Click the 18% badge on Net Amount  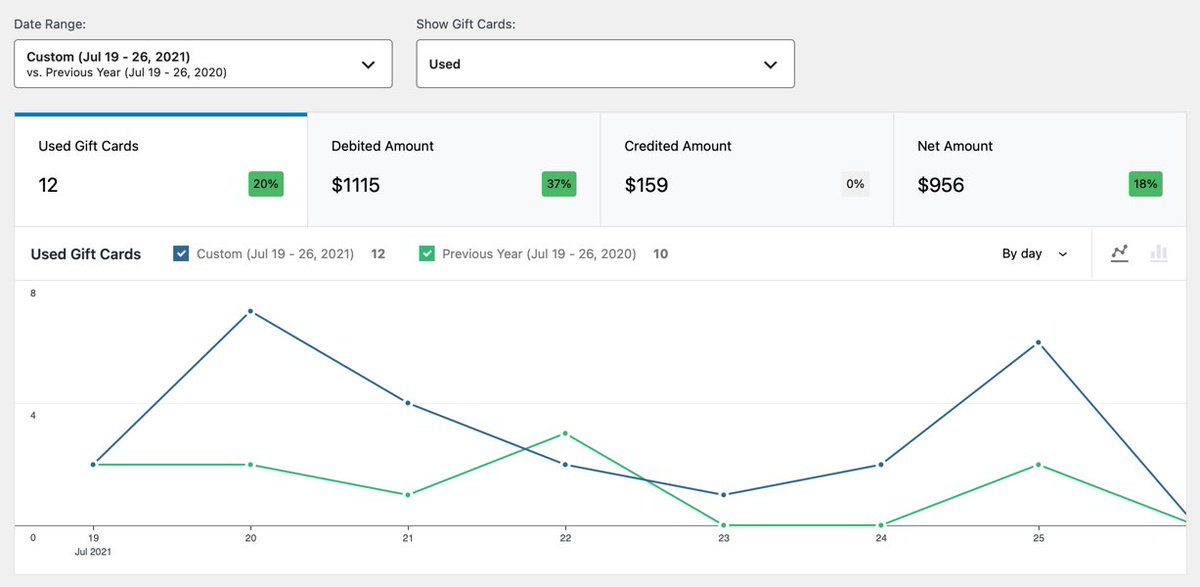(1145, 184)
